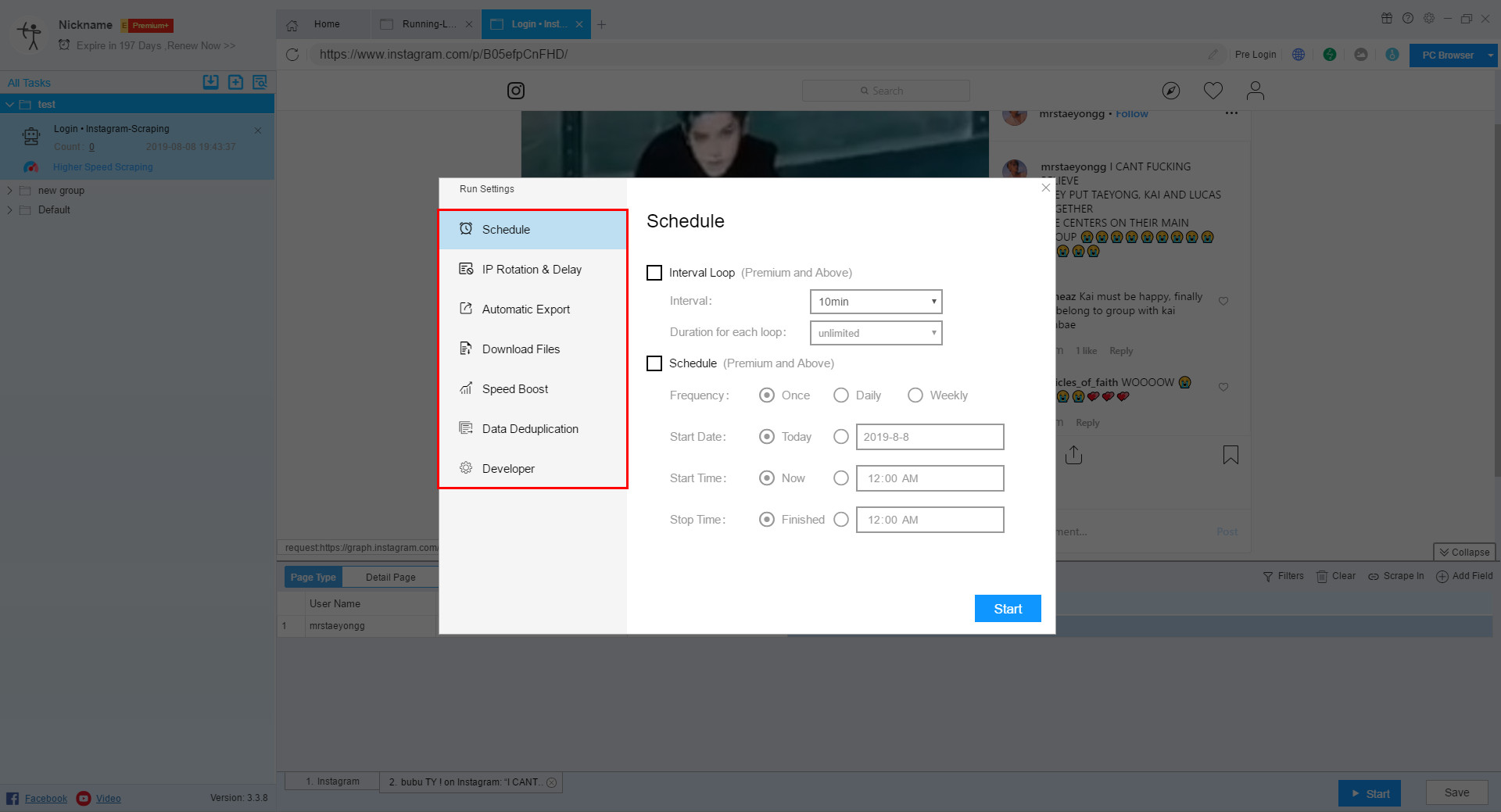Close the Run Settings dialog
This screenshot has width=1501, height=812.
point(1045,188)
